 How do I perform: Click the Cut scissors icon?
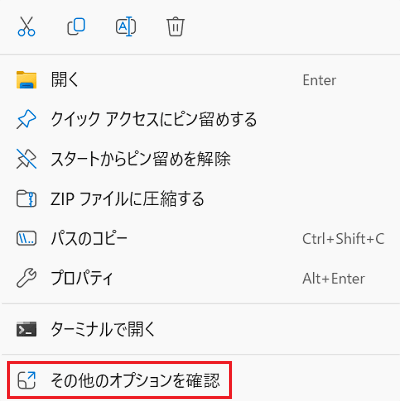(x=26, y=27)
